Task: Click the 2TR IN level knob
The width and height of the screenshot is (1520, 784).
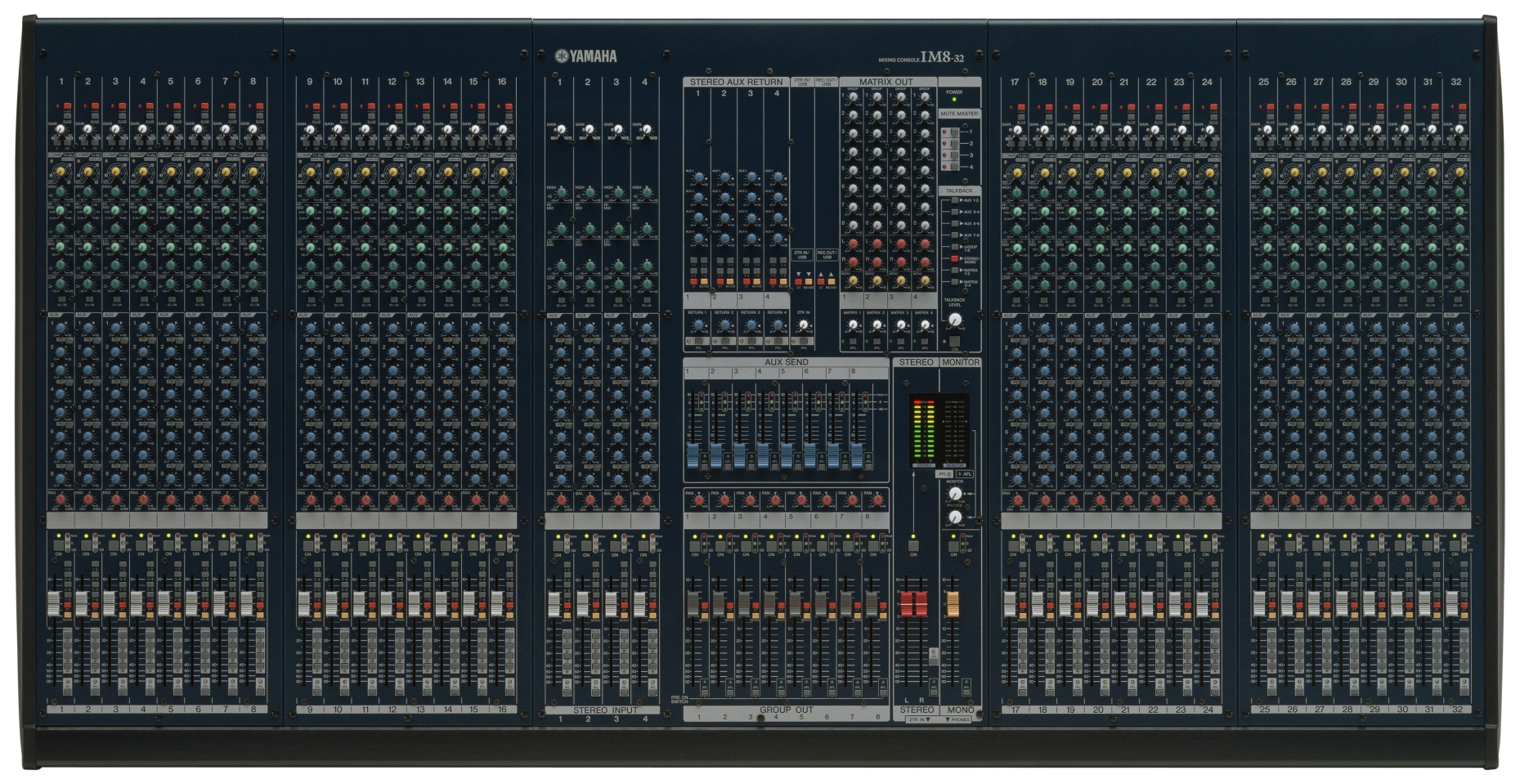Action: 803,325
